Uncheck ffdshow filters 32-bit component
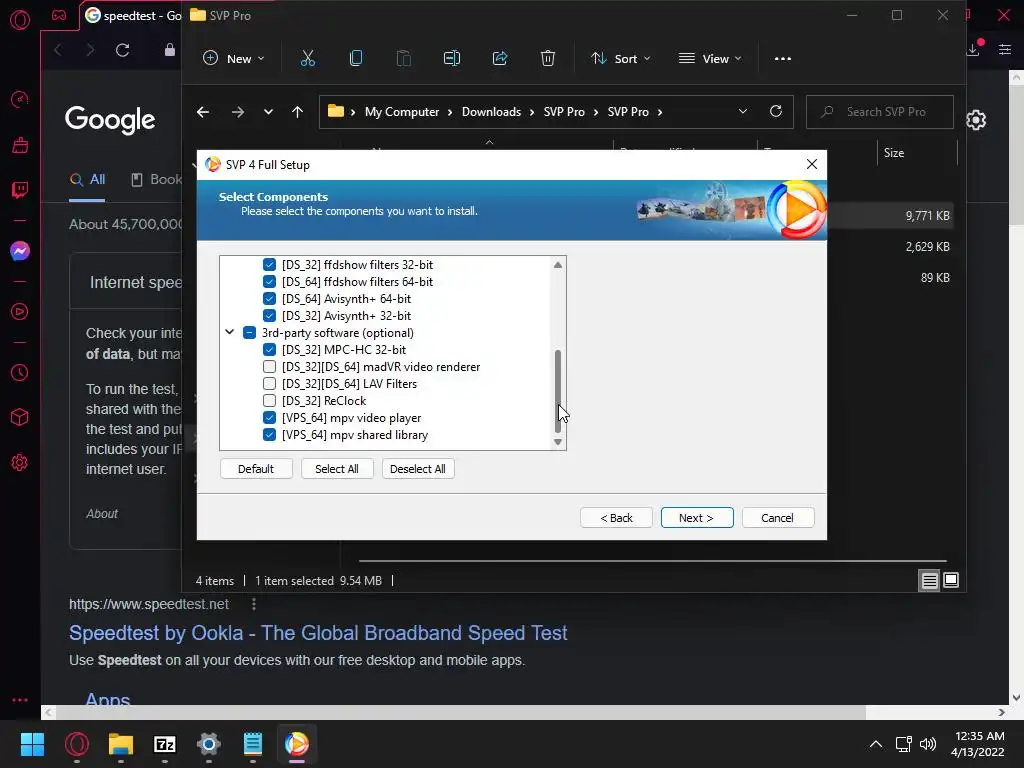 (x=269, y=264)
